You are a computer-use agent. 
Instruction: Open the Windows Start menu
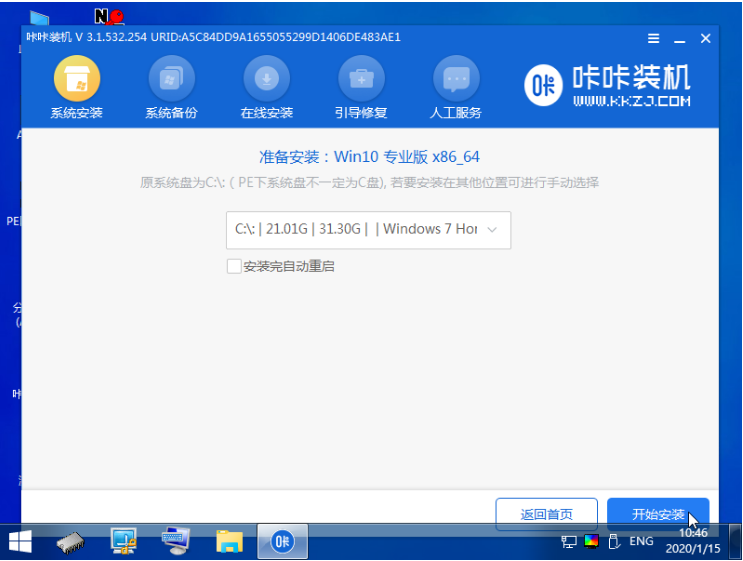click(19, 542)
